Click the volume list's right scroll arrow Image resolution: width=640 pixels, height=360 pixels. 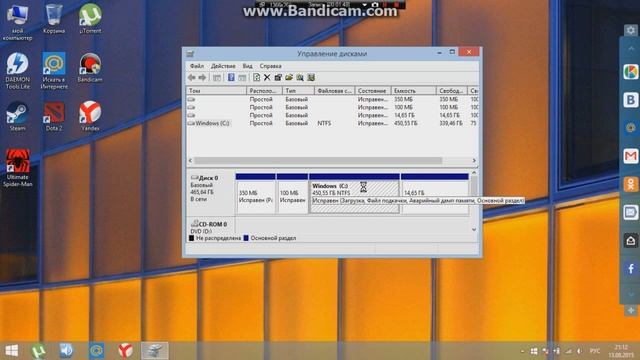click(474, 160)
